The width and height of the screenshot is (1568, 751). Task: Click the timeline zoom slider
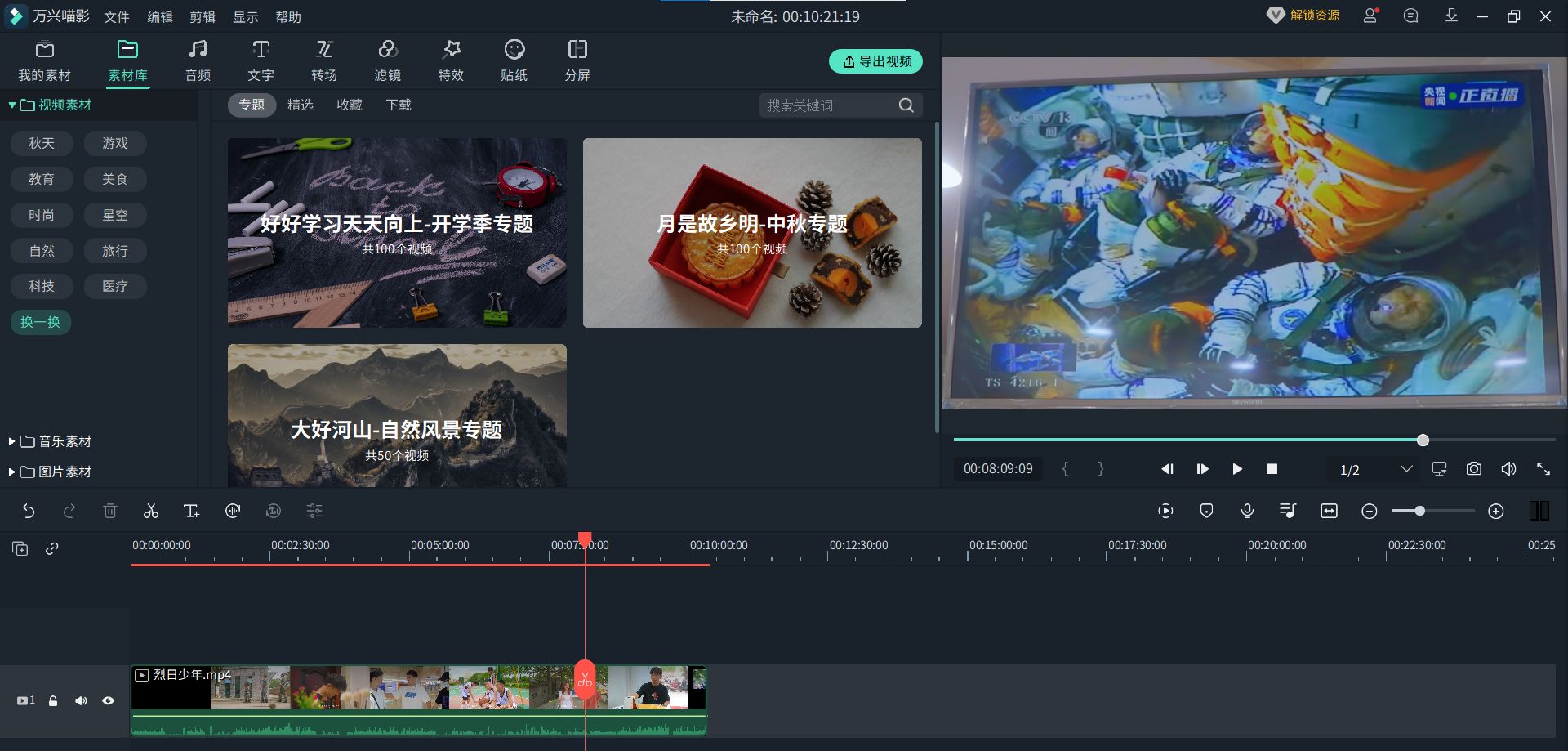1433,511
